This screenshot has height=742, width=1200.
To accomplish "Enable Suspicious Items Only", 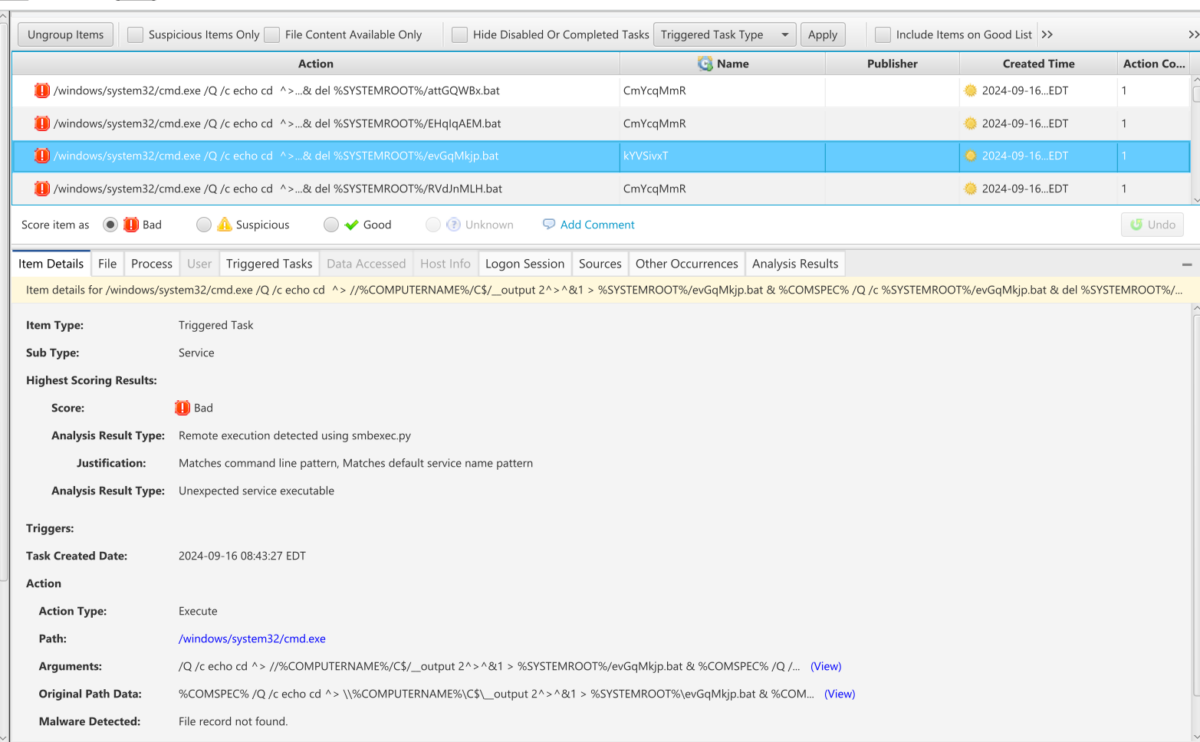I will pos(135,33).
